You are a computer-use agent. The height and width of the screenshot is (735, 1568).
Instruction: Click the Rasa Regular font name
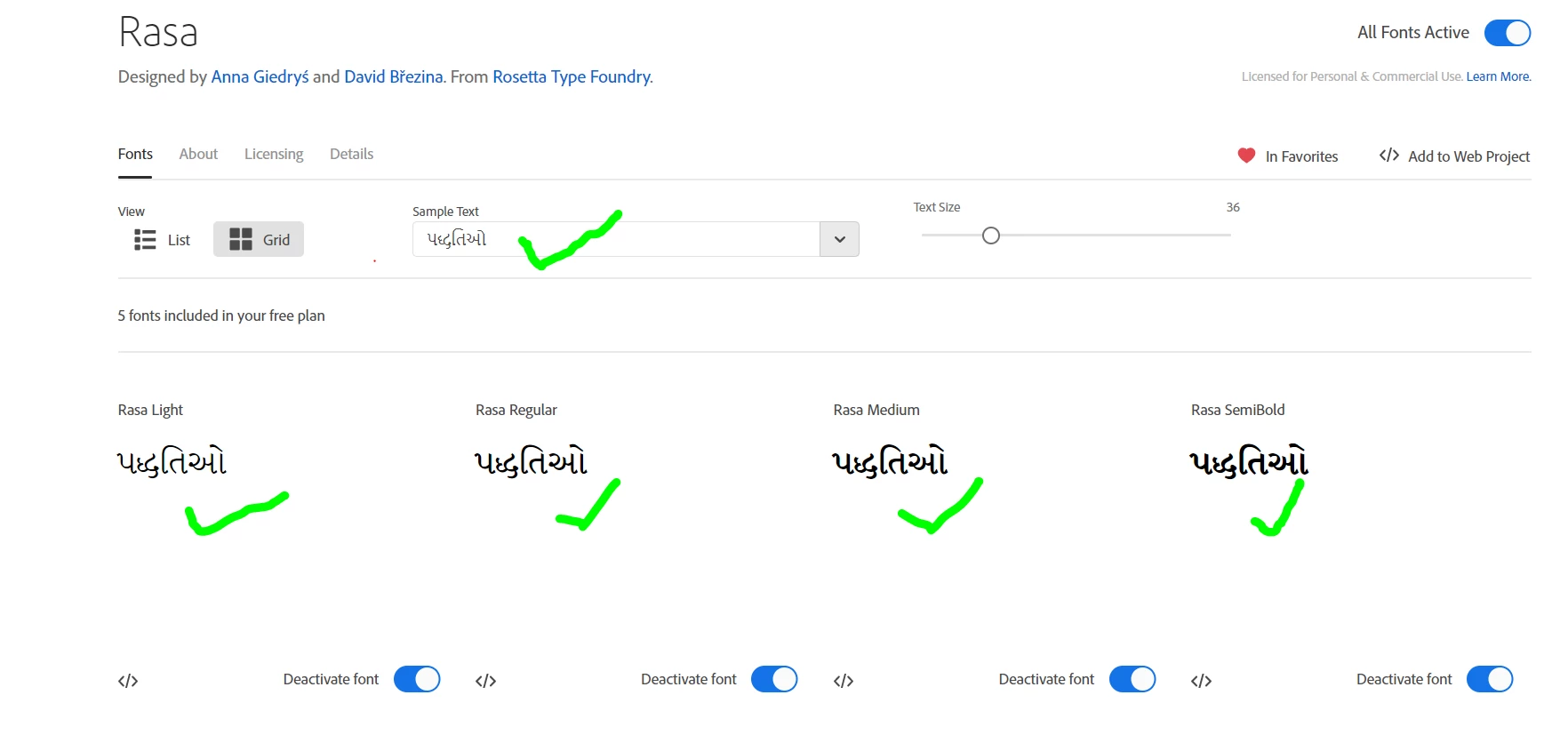(x=516, y=410)
